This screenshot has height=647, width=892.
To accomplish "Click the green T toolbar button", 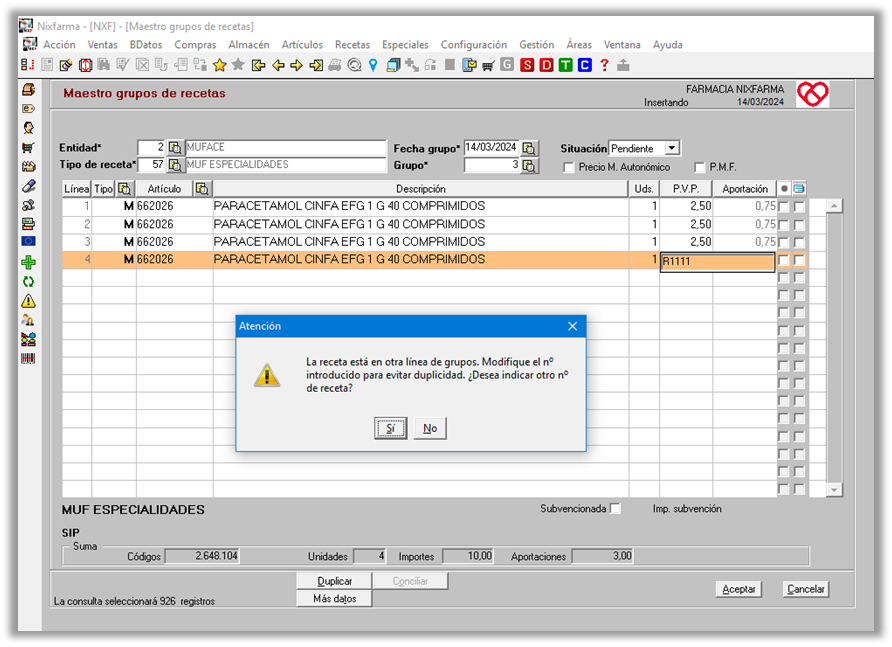I will pos(565,65).
